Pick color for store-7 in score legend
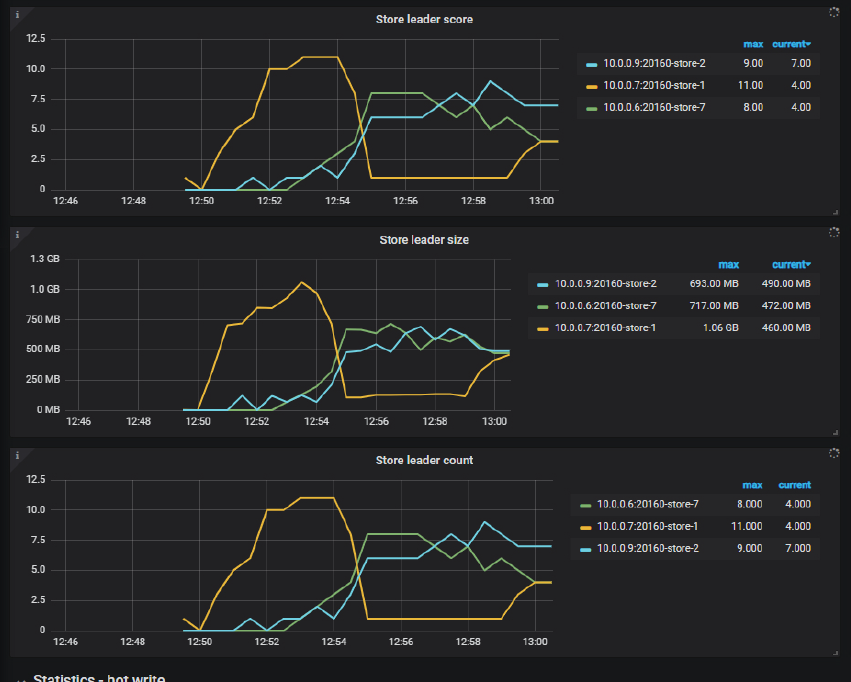Image resolution: width=851 pixels, height=682 pixels. [592, 109]
